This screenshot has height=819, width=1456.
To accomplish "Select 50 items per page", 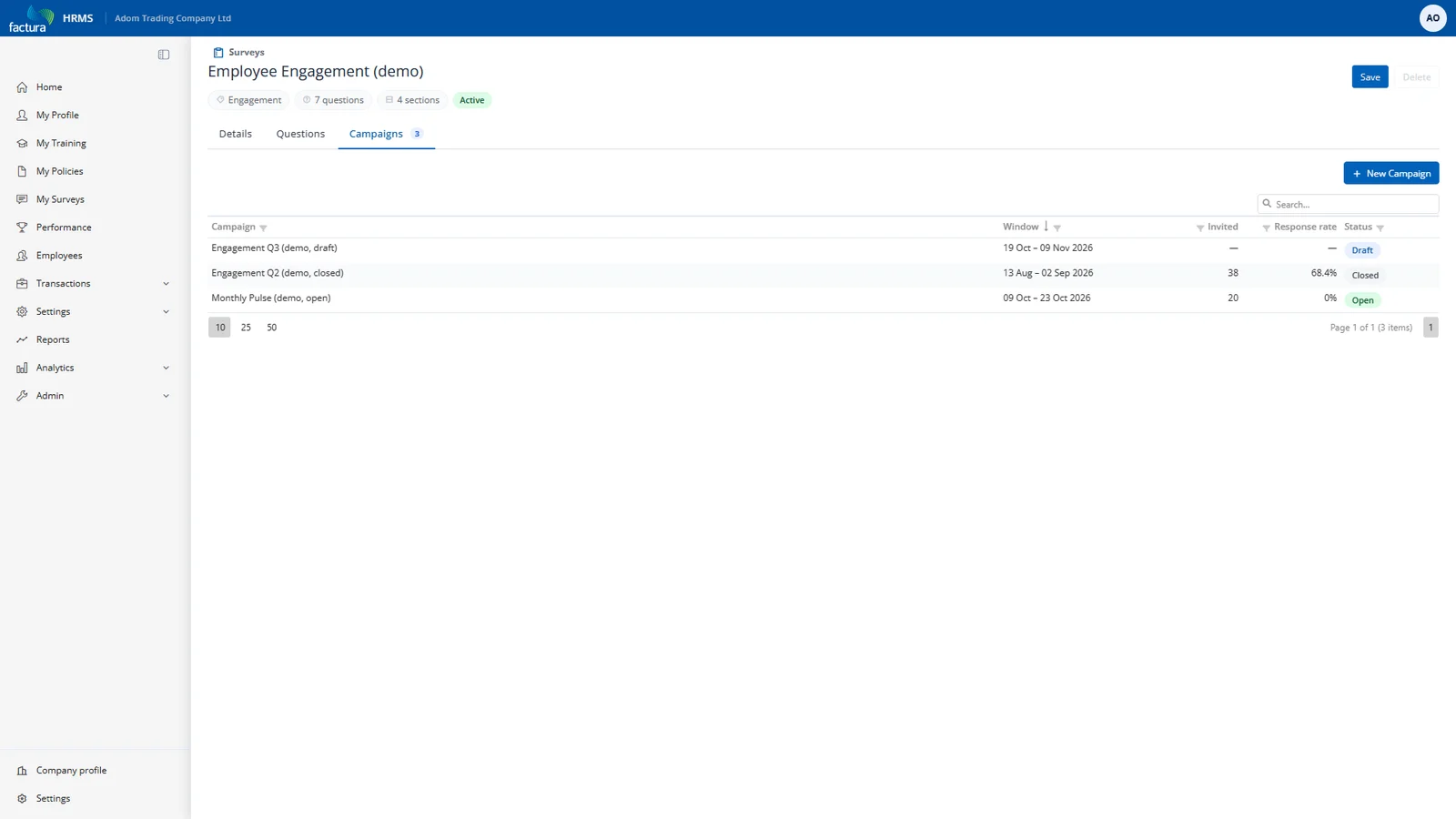I will [x=271, y=328].
